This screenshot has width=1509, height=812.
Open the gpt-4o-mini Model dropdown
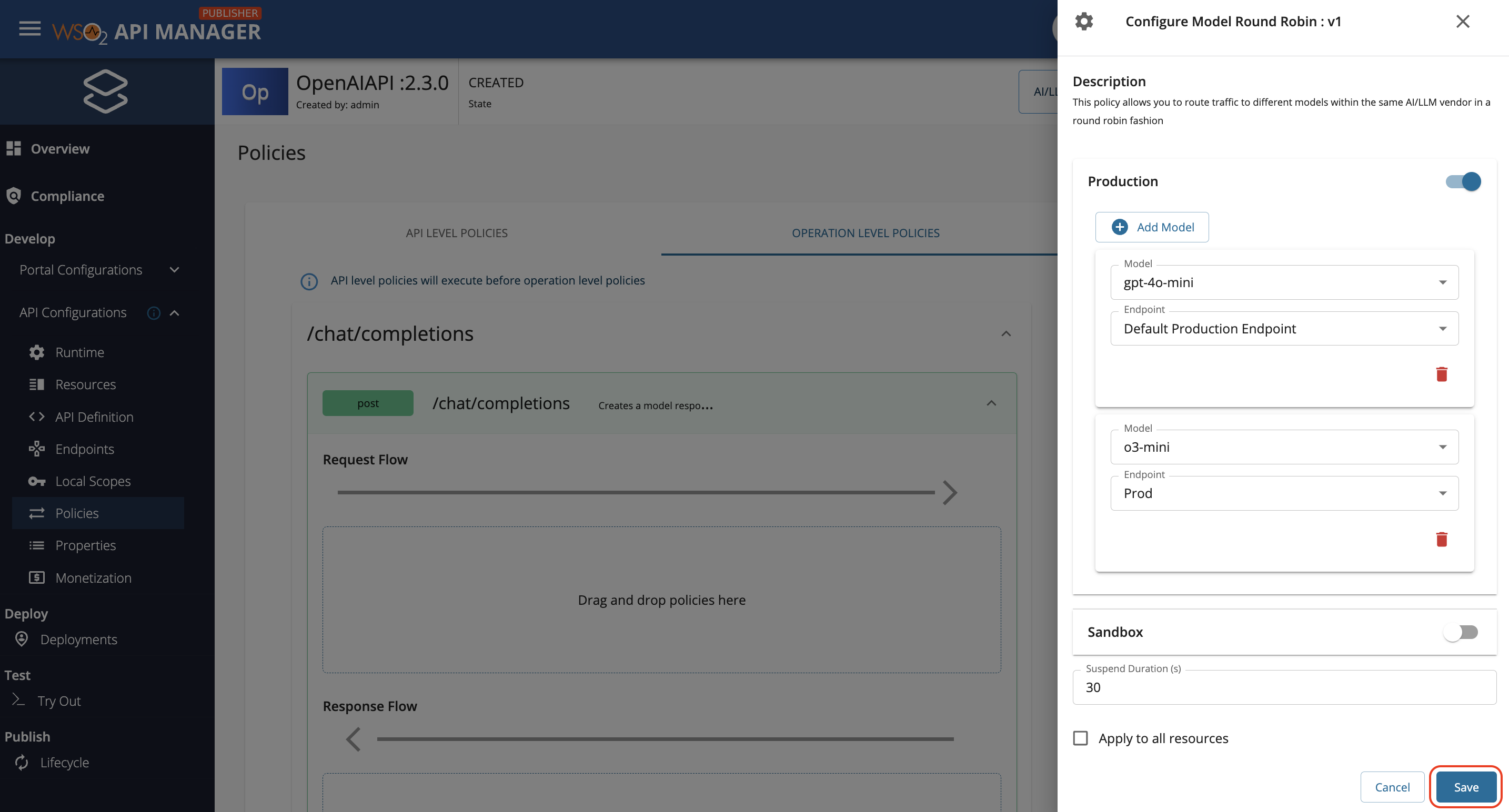click(1285, 283)
